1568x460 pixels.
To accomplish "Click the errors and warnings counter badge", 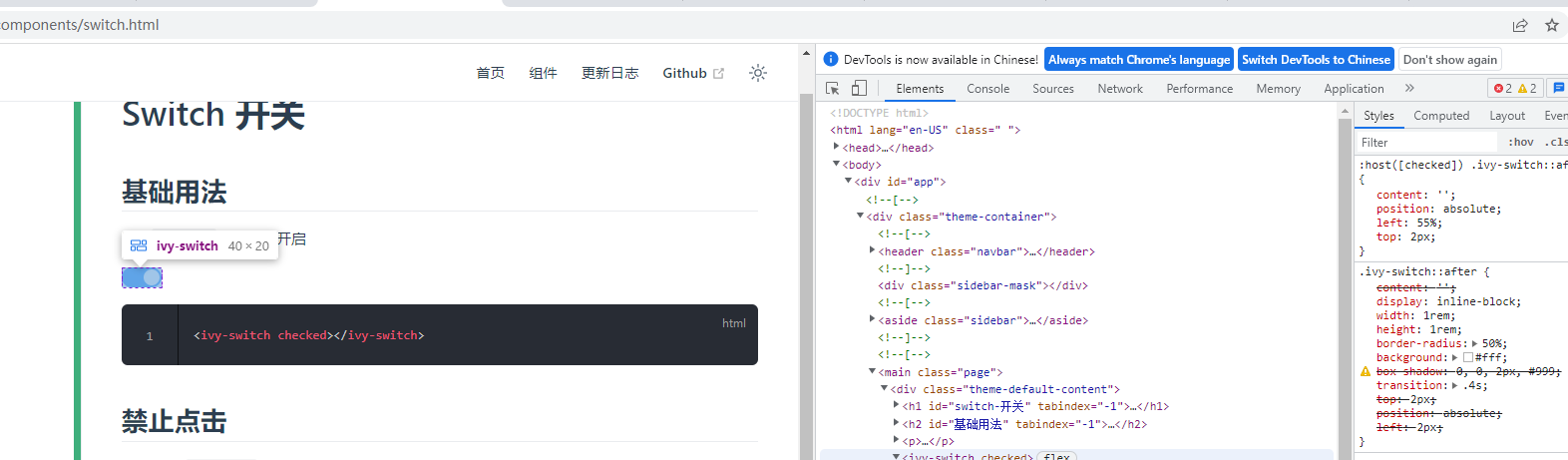I will [x=1515, y=88].
